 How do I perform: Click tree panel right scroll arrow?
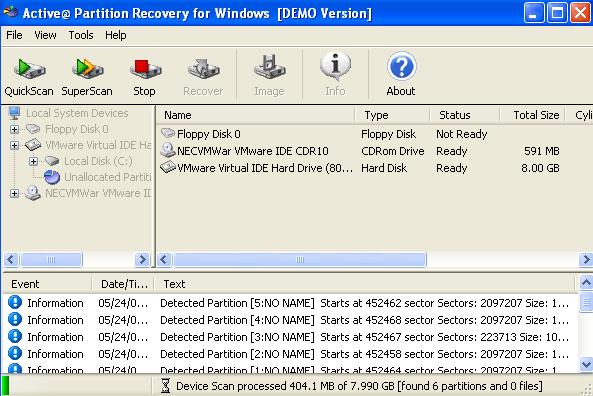[x=142, y=259]
